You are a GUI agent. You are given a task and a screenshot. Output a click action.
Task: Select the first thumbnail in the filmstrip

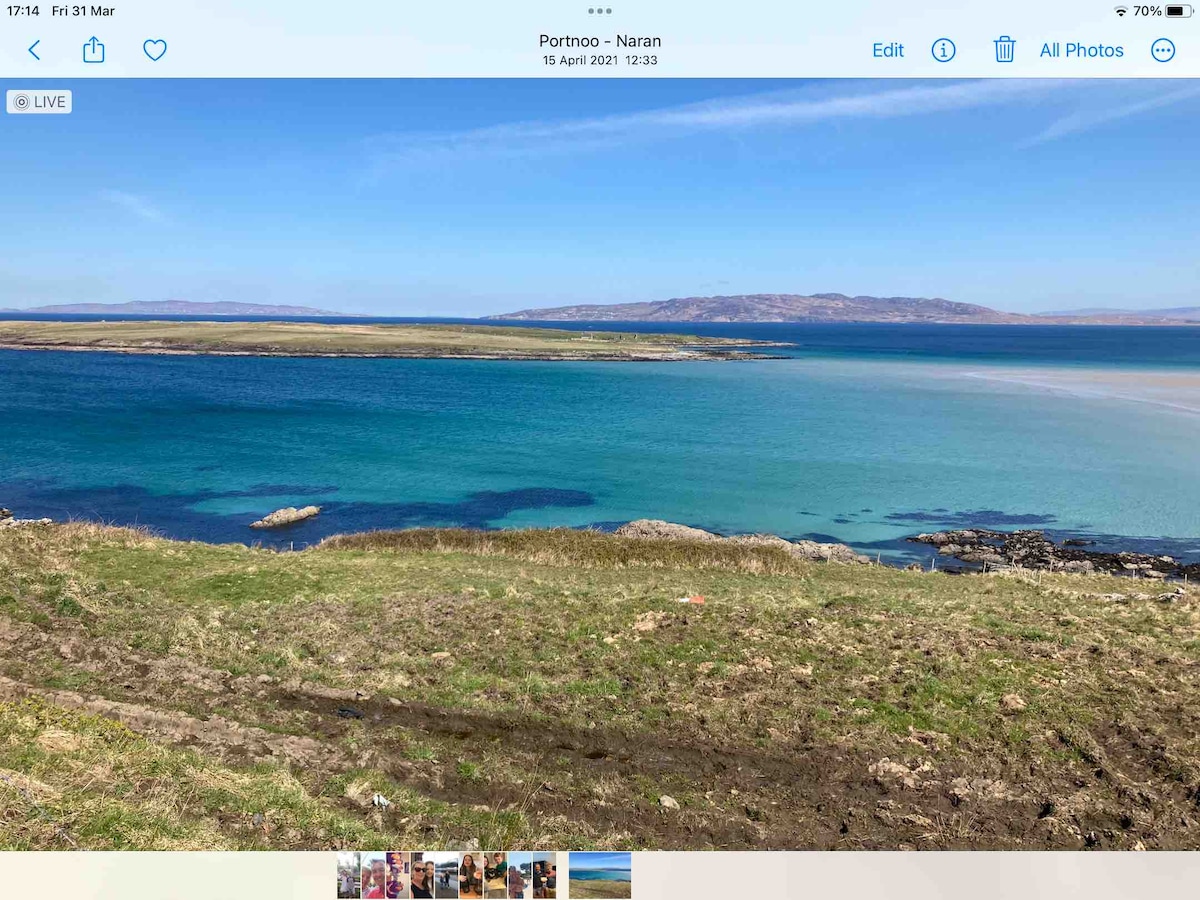coord(349,875)
